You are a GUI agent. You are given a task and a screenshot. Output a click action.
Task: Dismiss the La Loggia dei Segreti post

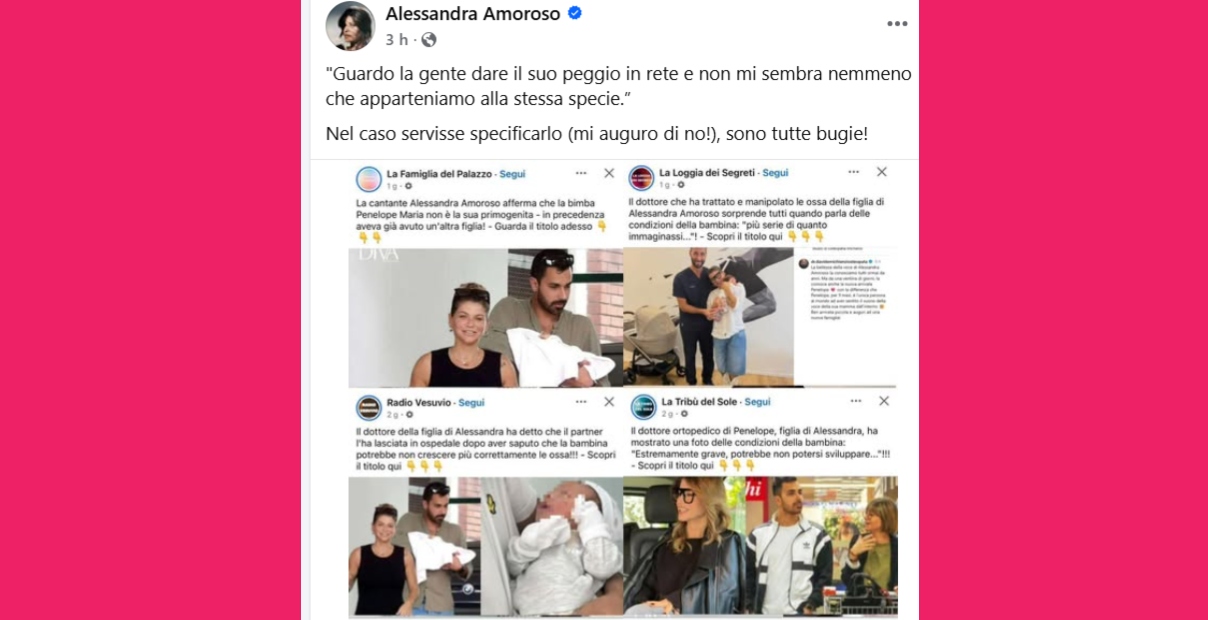coord(882,172)
